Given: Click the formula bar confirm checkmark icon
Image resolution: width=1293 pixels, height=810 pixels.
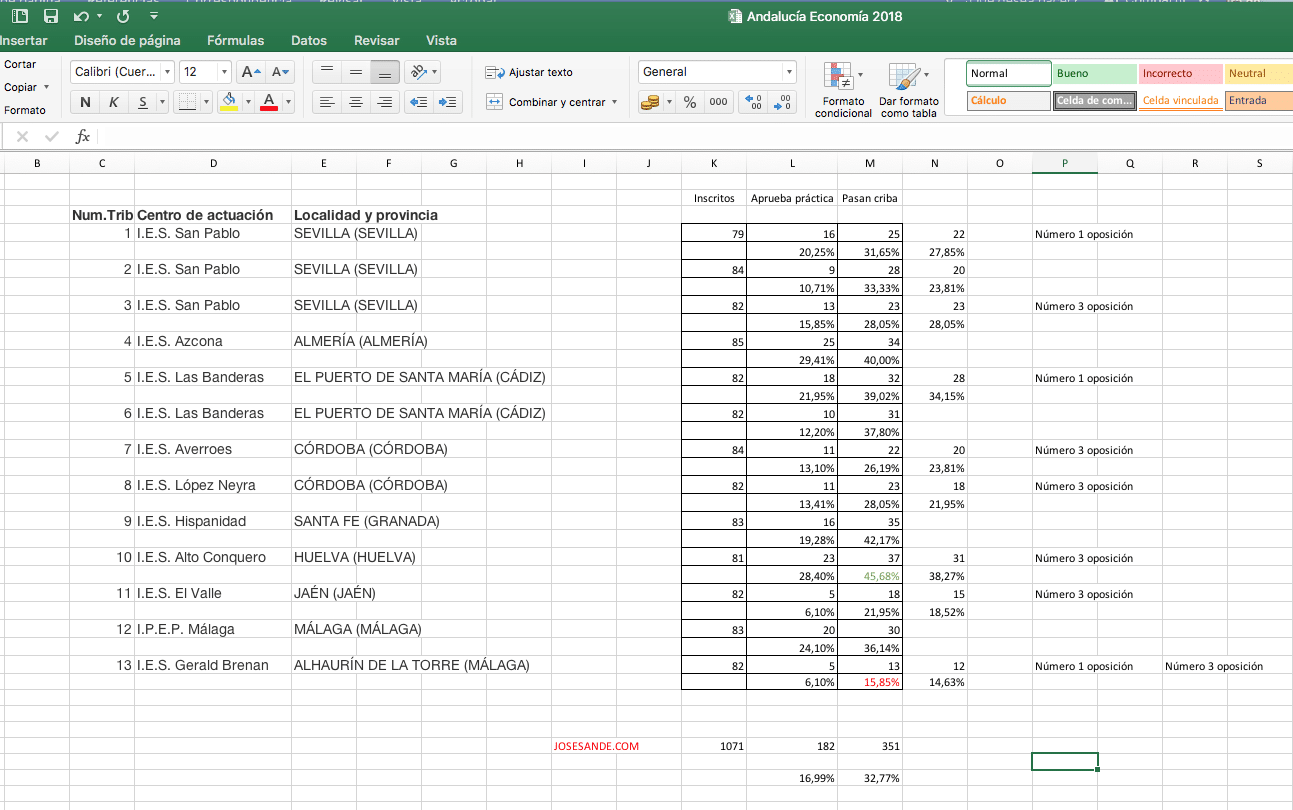Looking at the screenshot, I should [53, 137].
